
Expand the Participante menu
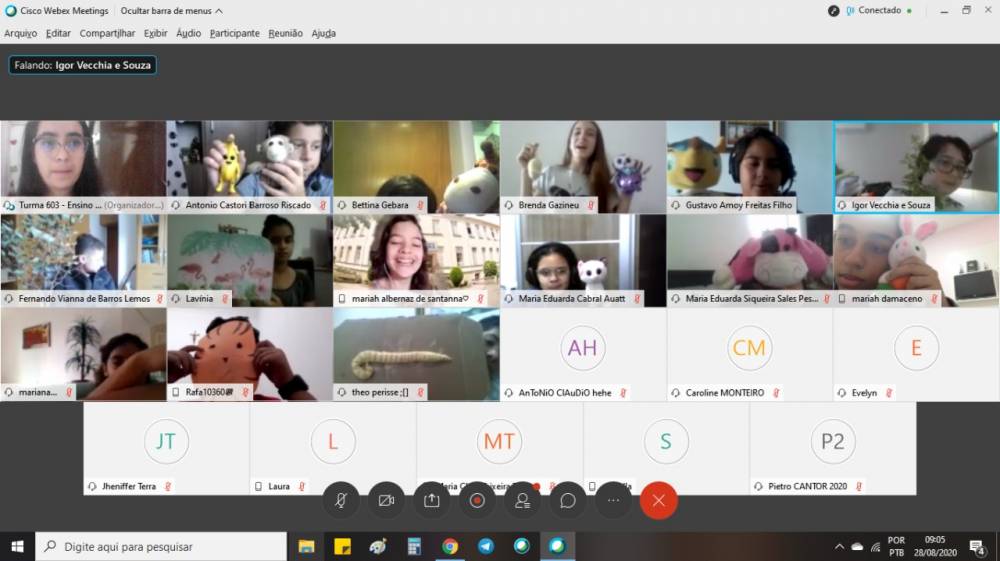coord(234,33)
